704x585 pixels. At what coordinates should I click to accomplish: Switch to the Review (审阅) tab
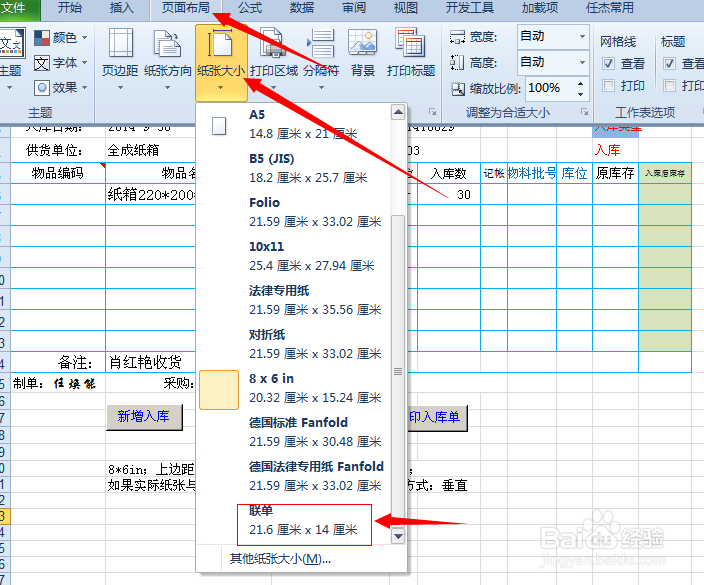coord(354,8)
